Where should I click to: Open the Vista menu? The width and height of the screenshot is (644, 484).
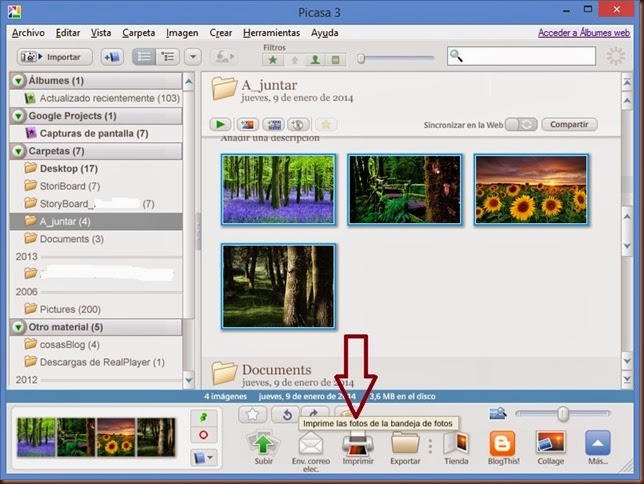coord(101,32)
